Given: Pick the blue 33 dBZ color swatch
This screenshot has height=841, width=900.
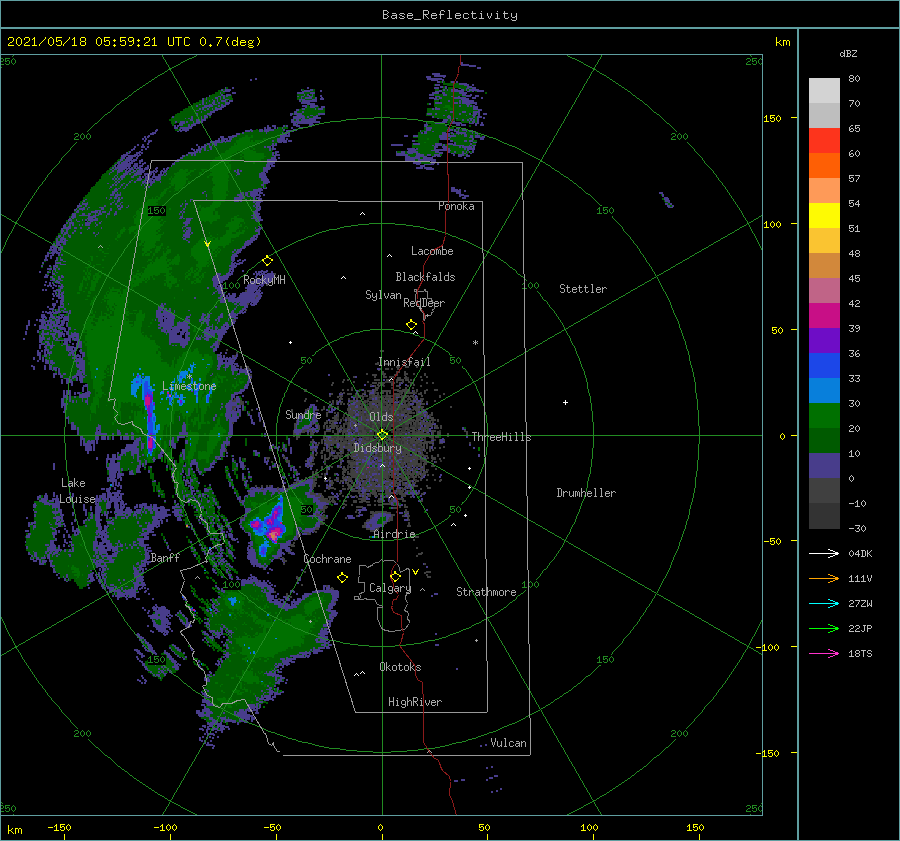Looking at the screenshot, I should tap(824, 366).
